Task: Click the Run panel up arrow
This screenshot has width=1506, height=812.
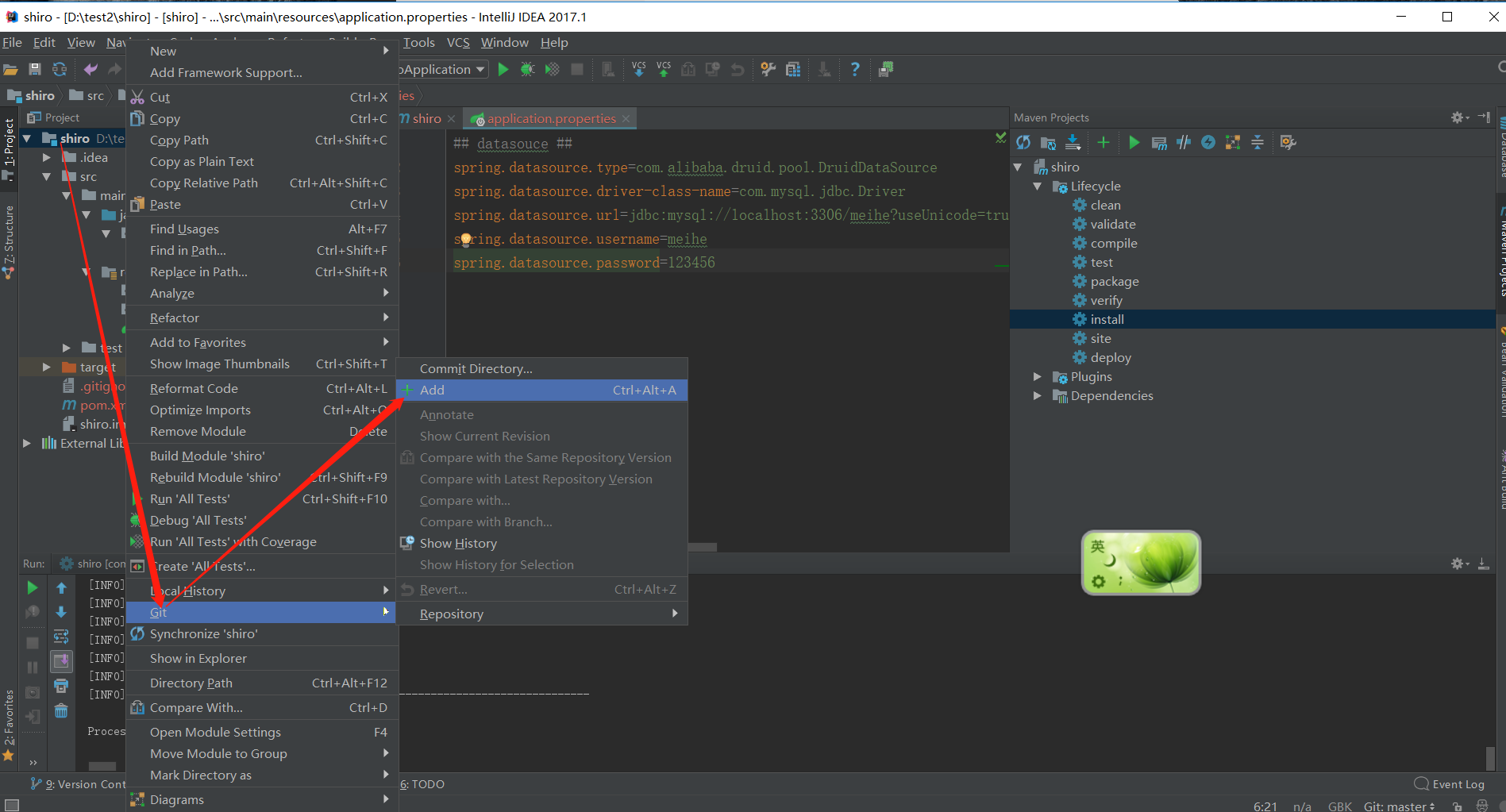Action: (x=61, y=588)
